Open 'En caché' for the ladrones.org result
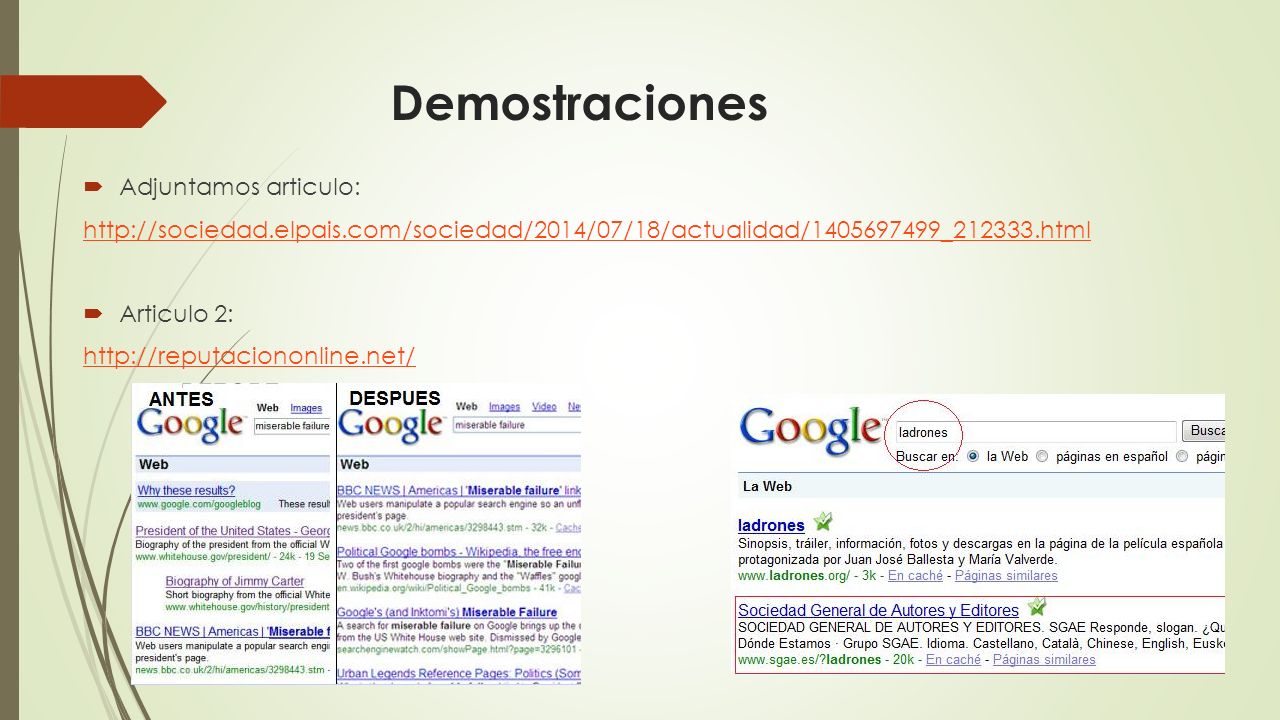 917,576
